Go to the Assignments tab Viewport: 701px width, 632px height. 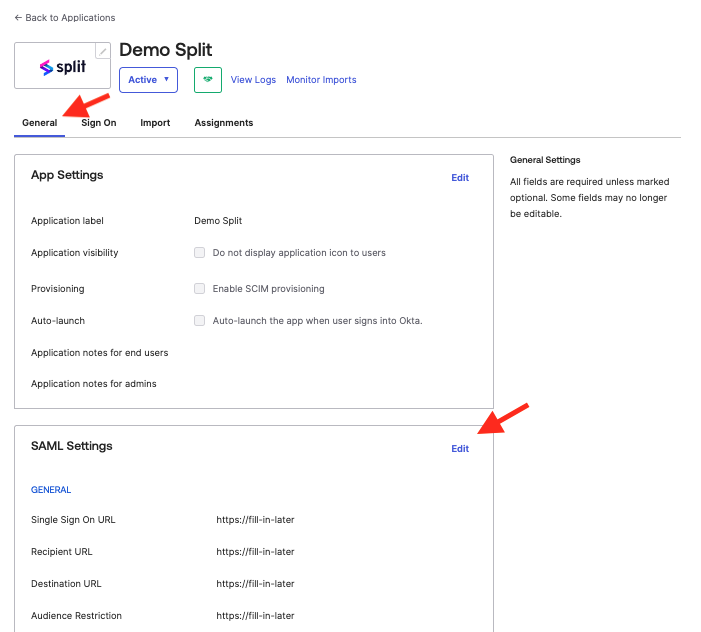[224, 123]
